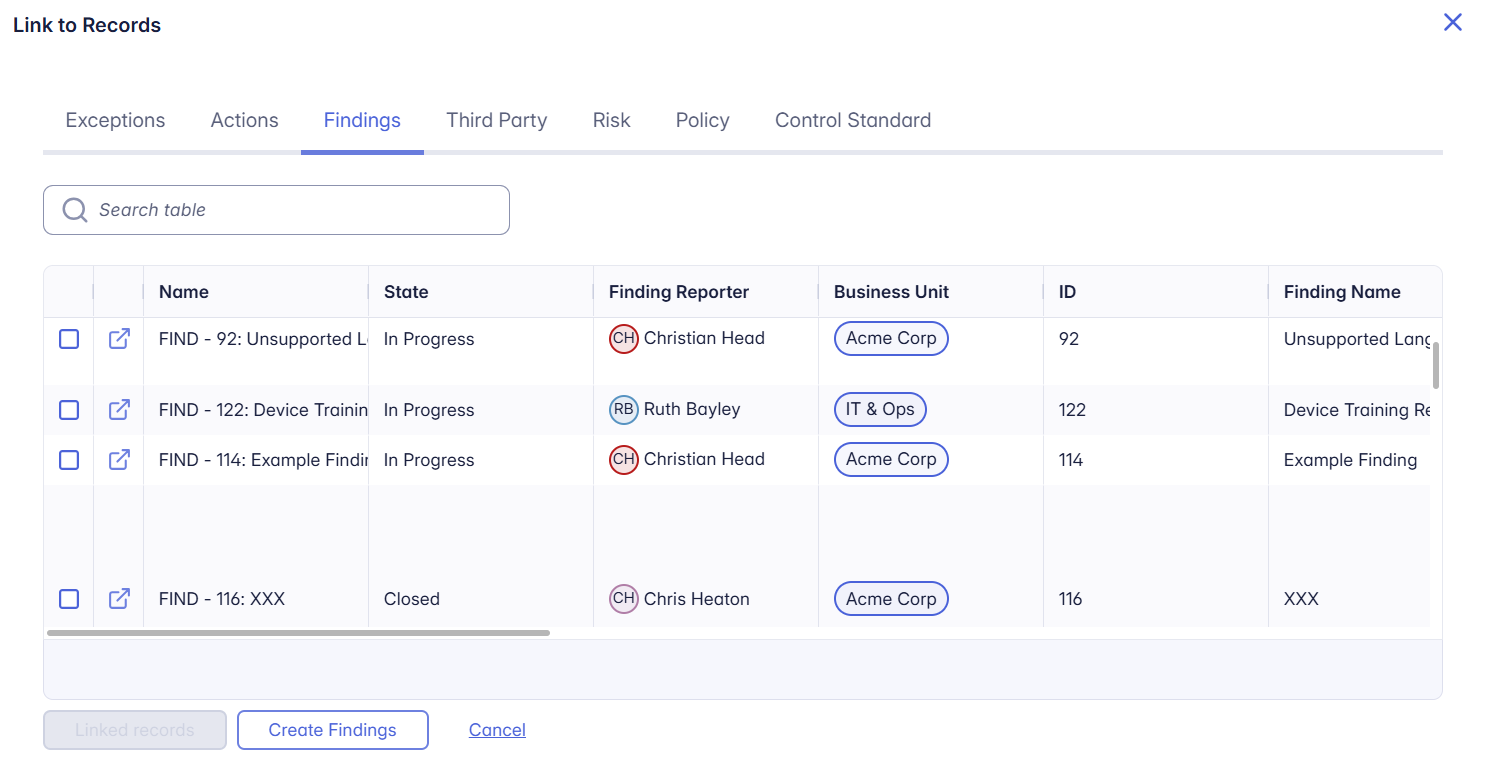Click Christian Head's avatar on FIND - 92

coord(624,338)
